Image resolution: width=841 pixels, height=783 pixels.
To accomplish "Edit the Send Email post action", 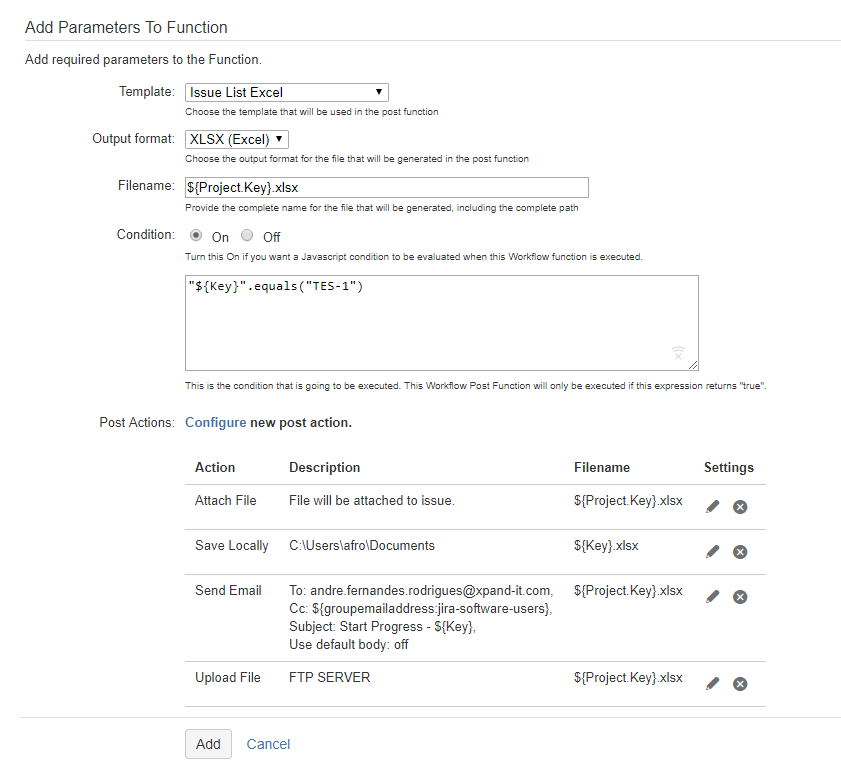I will point(712,597).
